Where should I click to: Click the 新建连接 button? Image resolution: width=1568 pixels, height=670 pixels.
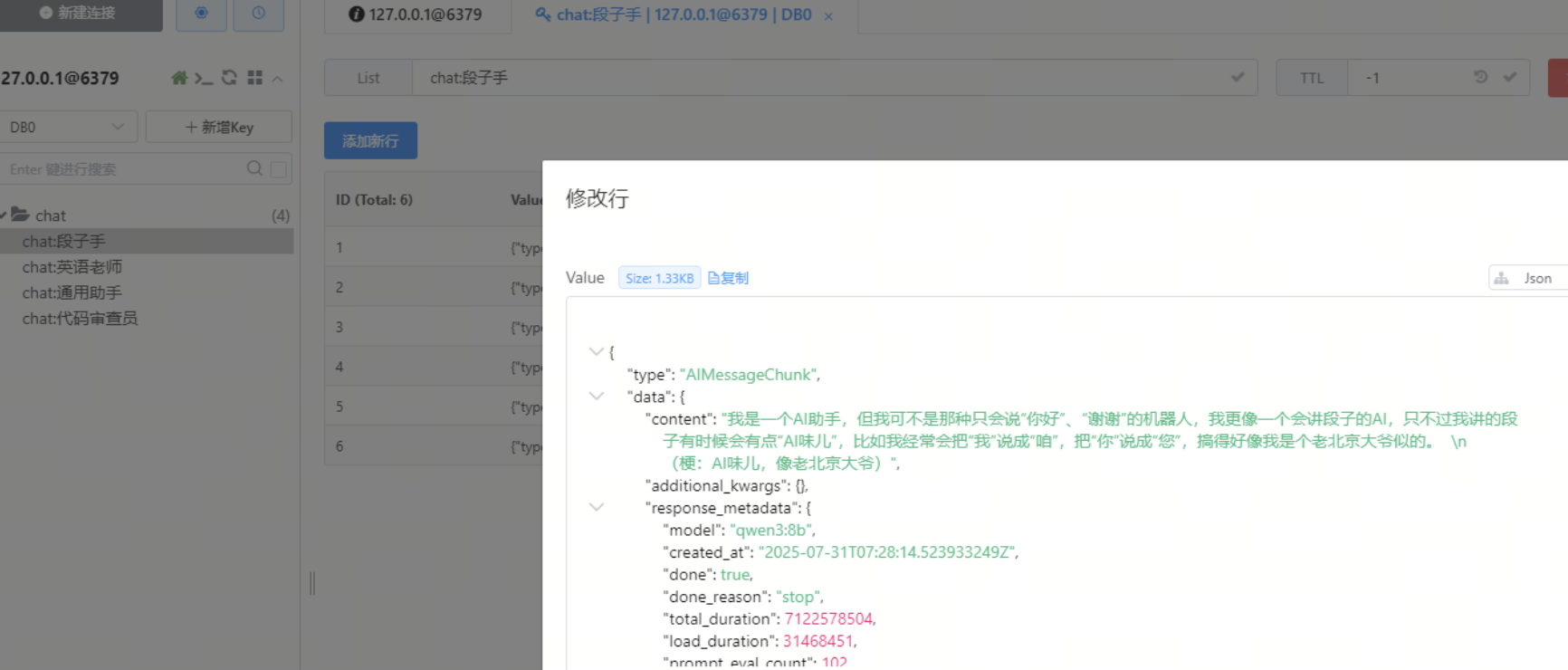tap(80, 14)
